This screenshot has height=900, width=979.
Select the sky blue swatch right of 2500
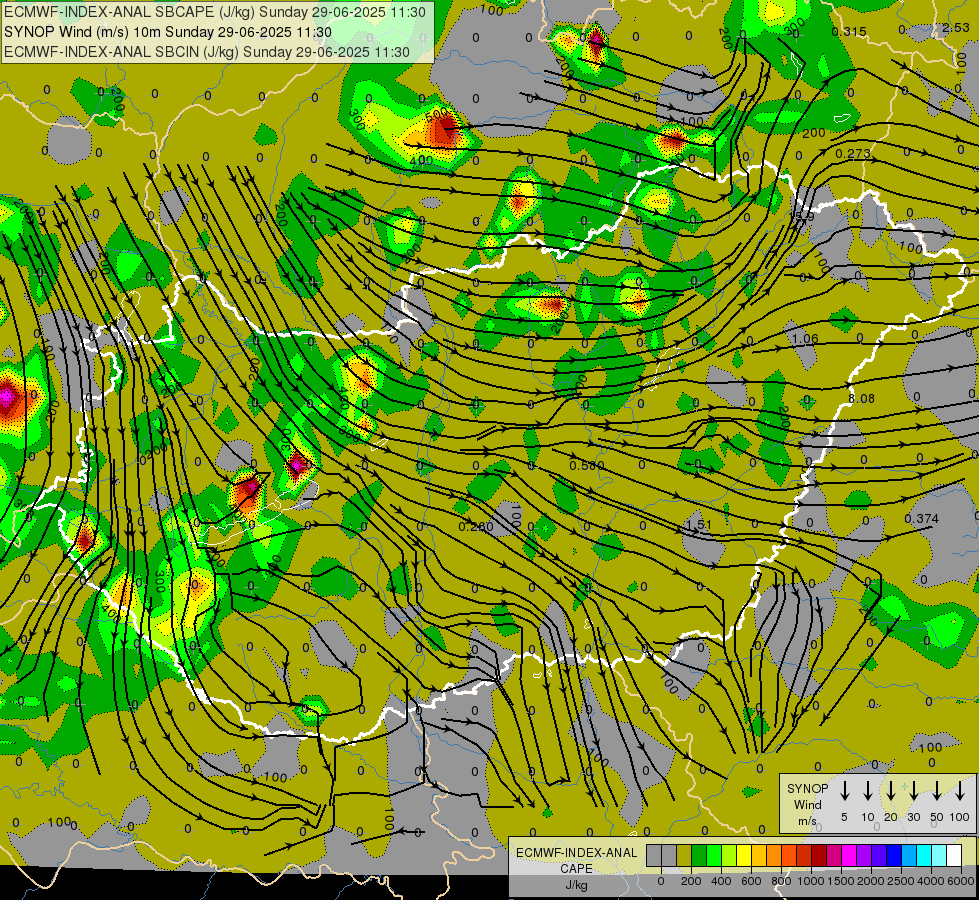[x=910, y=855]
